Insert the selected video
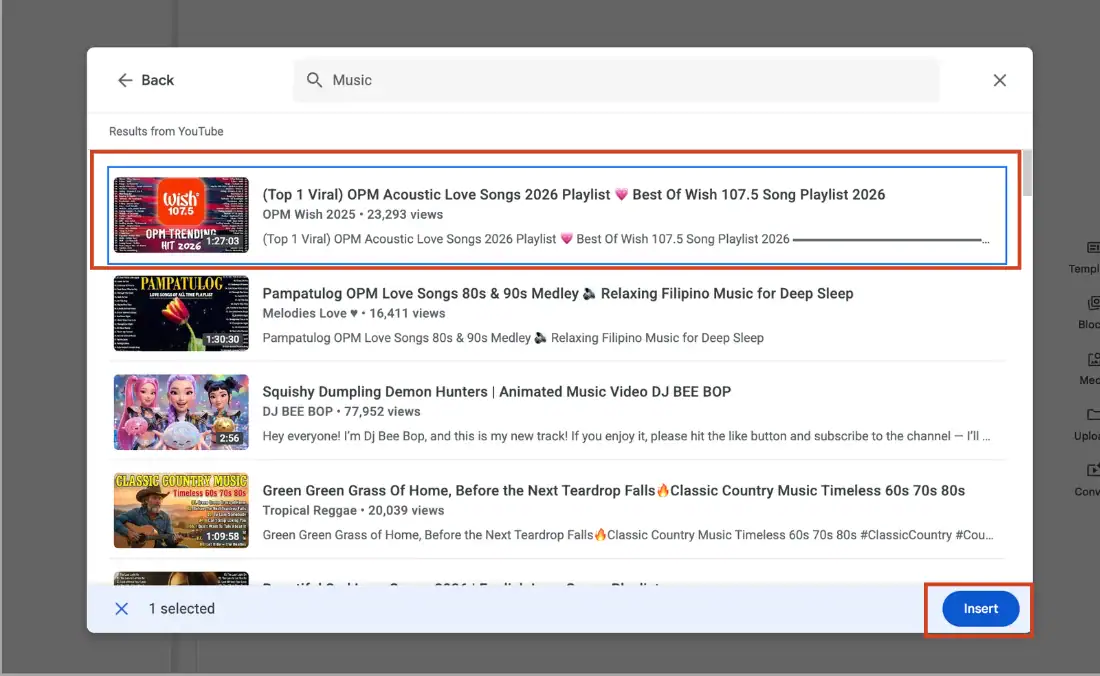This screenshot has height=676, width=1100. (x=980, y=609)
